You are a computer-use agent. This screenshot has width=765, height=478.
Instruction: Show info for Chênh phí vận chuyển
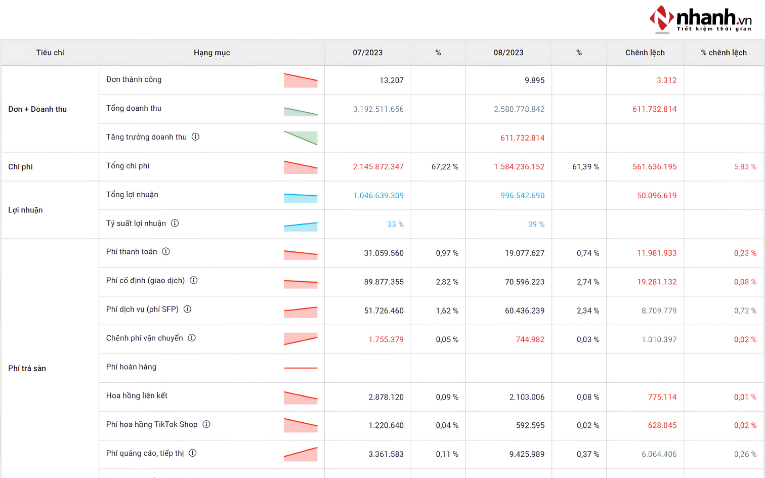192,338
